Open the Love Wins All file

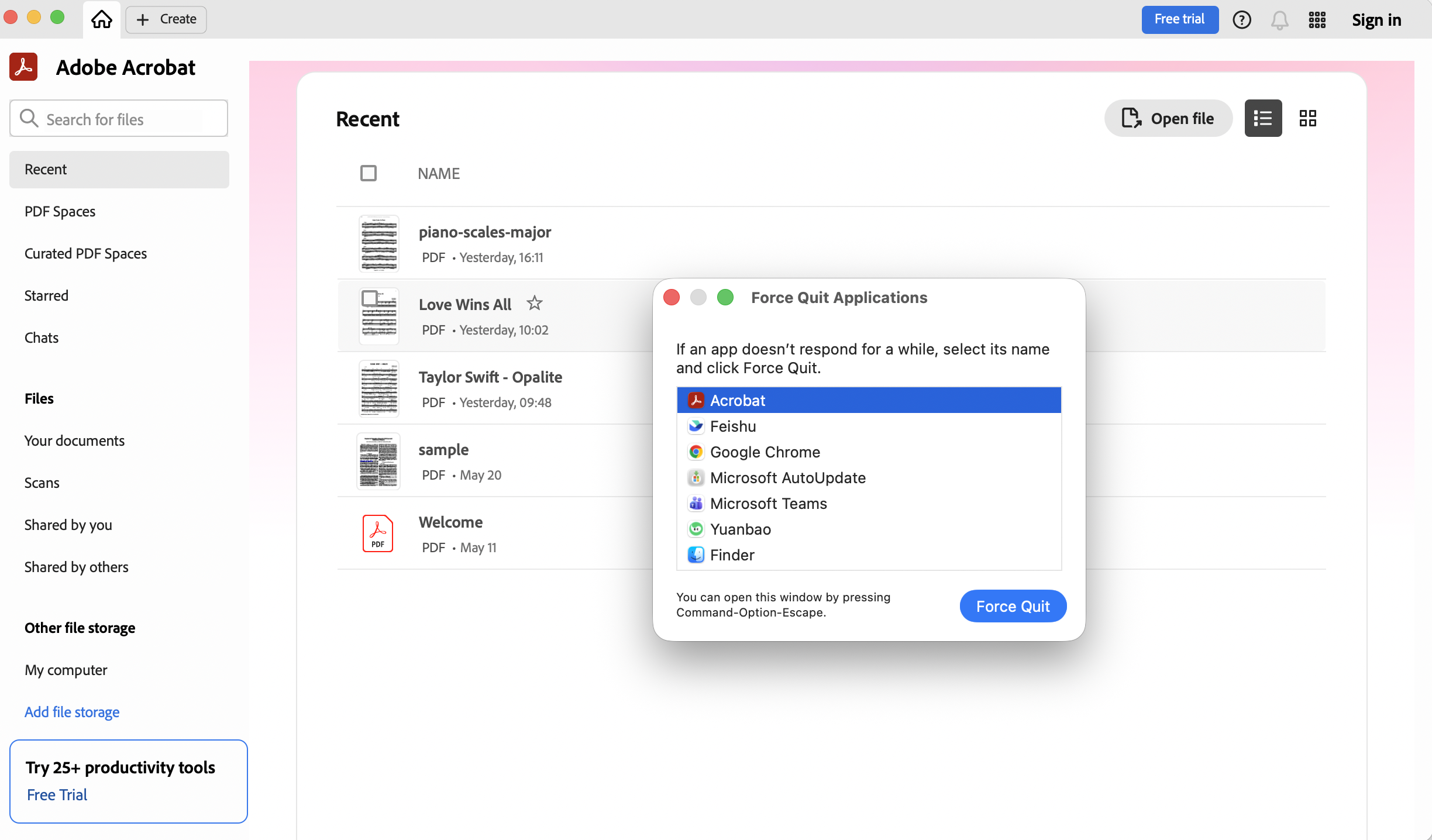(x=465, y=304)
